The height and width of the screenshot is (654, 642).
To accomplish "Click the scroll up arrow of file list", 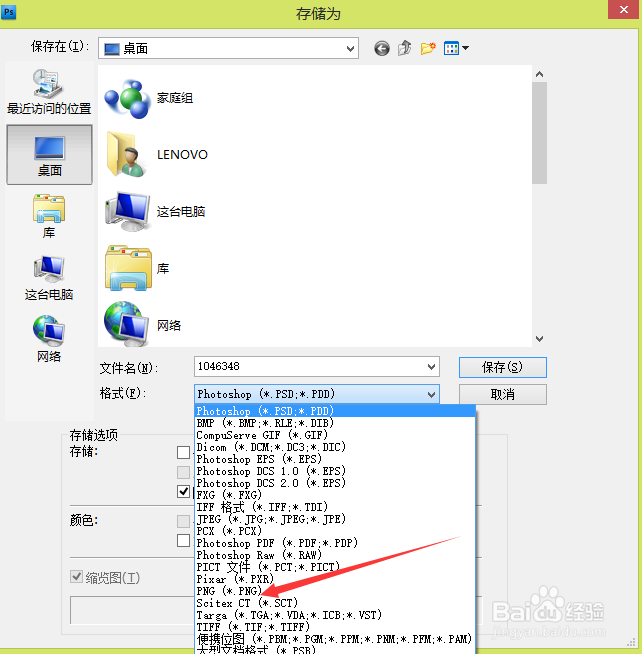I will click(539, 74).
